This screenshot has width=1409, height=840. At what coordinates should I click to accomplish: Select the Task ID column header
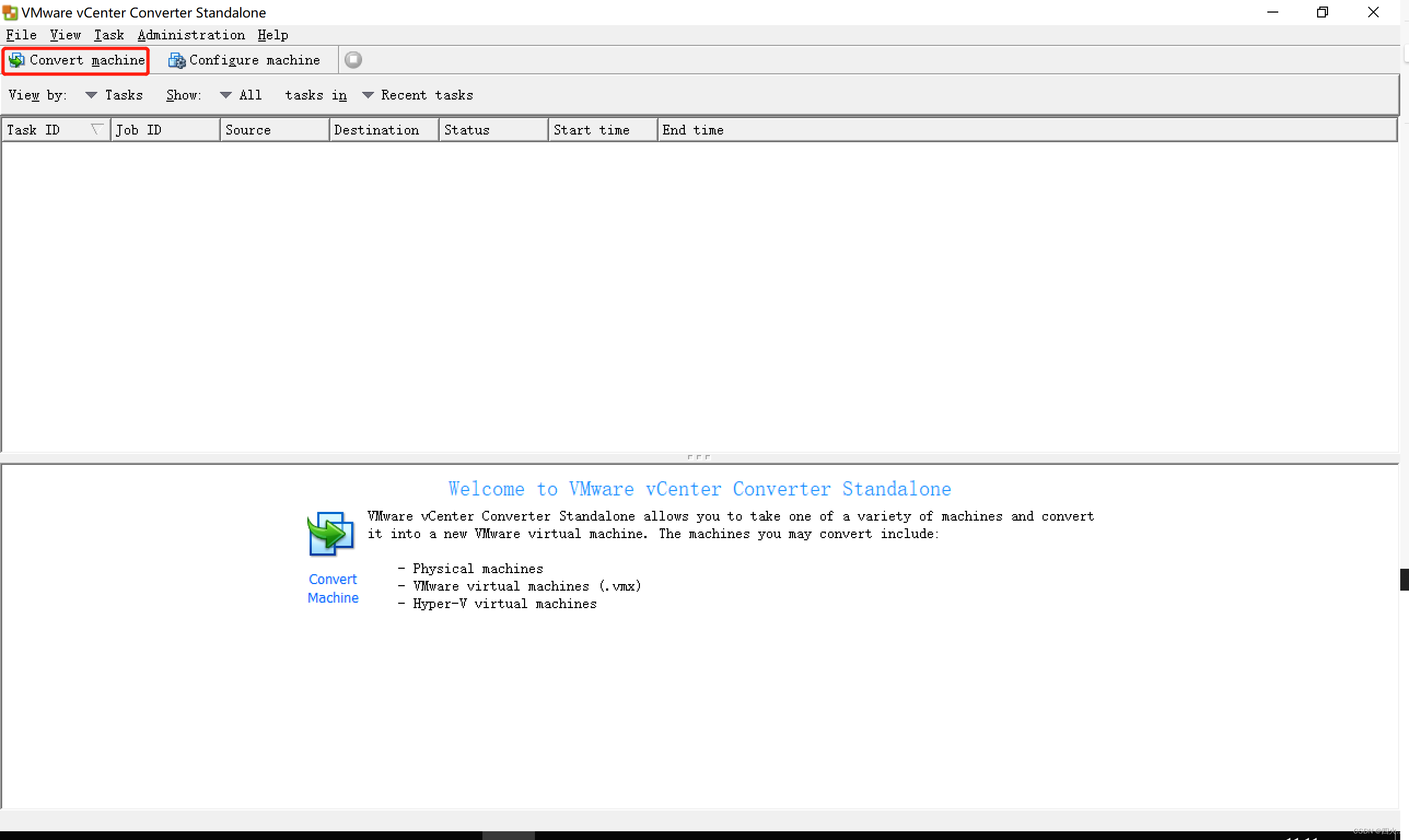pos(55,129)
